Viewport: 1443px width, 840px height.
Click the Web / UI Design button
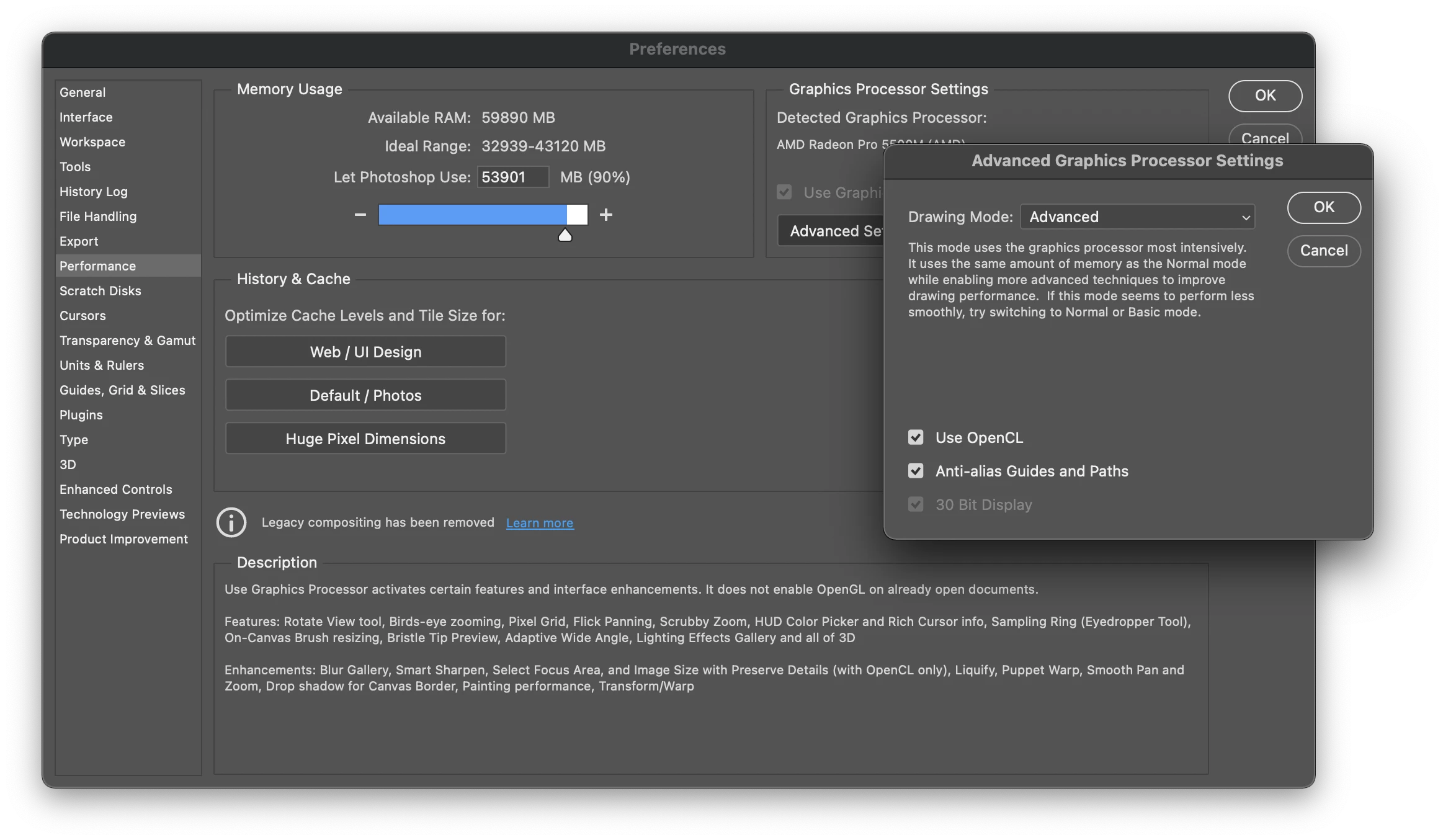[x=365, y=352]
